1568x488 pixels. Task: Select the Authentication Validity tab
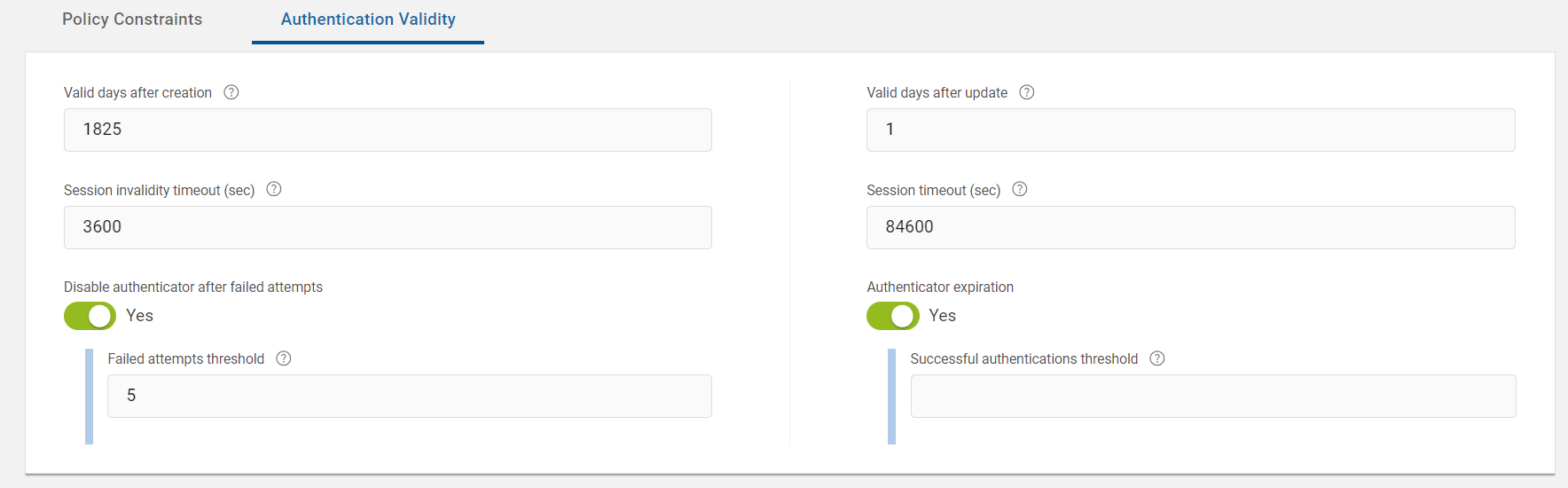(x=368, y=20)
